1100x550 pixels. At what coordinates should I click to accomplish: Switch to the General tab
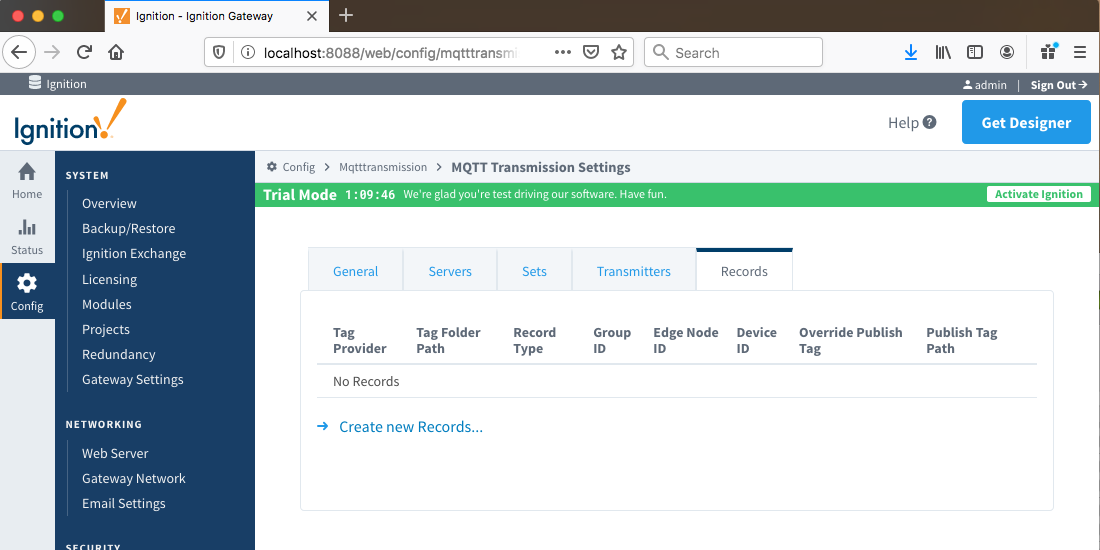(356, 271)
